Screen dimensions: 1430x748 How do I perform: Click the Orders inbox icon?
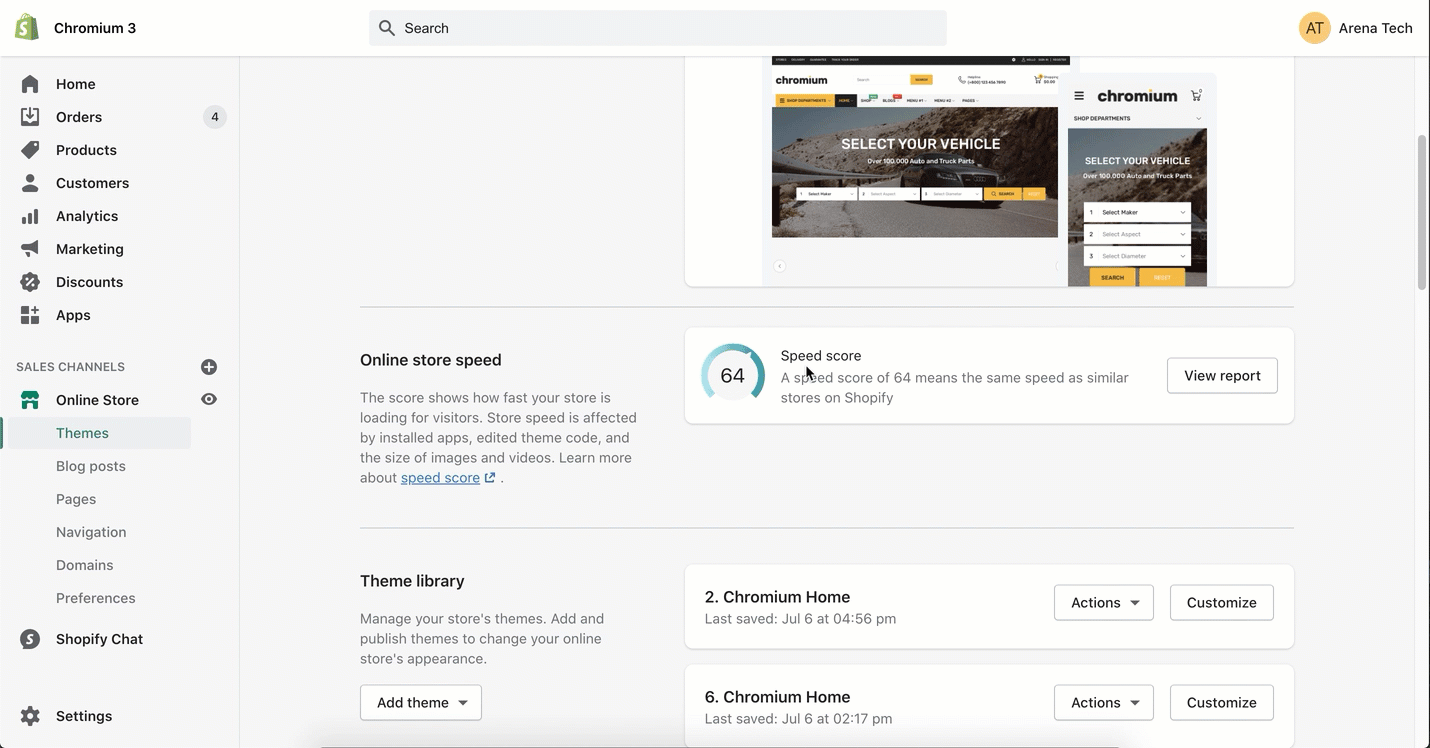[30, 117]
